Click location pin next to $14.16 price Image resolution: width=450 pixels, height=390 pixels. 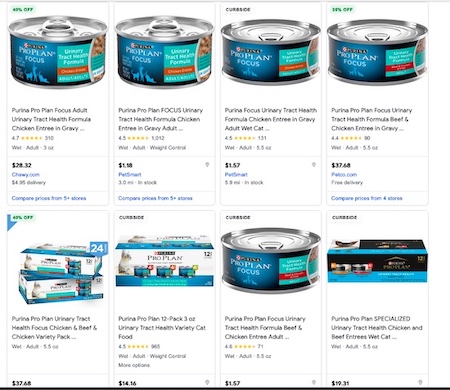207,383
